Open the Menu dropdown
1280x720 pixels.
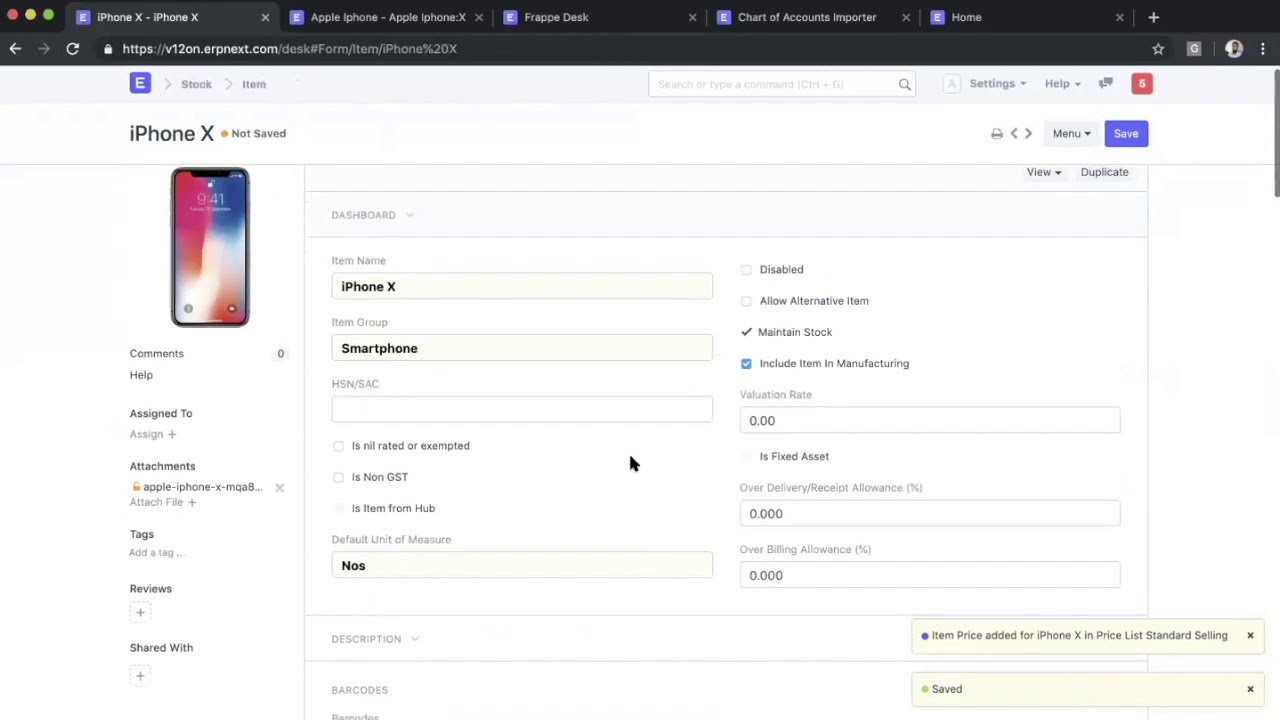(1071, 134)
